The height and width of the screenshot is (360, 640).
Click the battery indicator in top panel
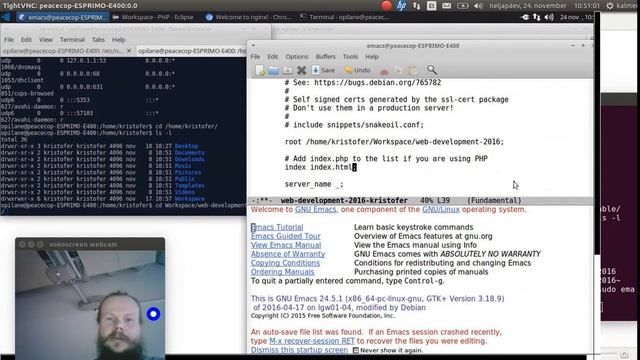pos(462,6)
